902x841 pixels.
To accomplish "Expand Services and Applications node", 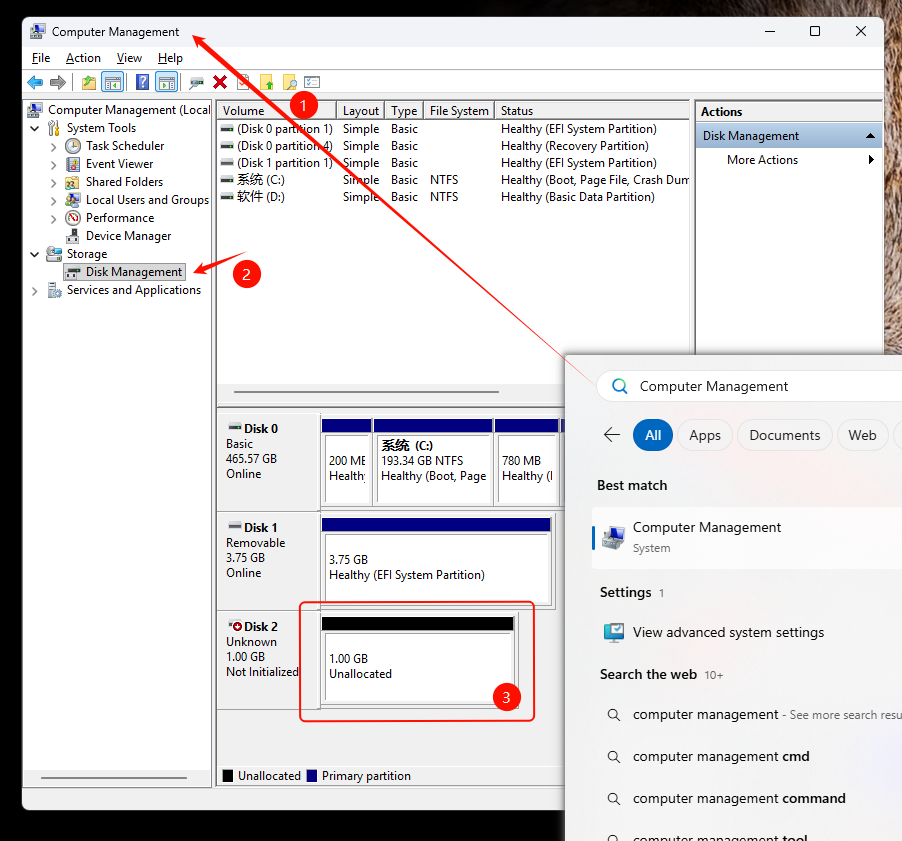I will (x=35, y=291).
